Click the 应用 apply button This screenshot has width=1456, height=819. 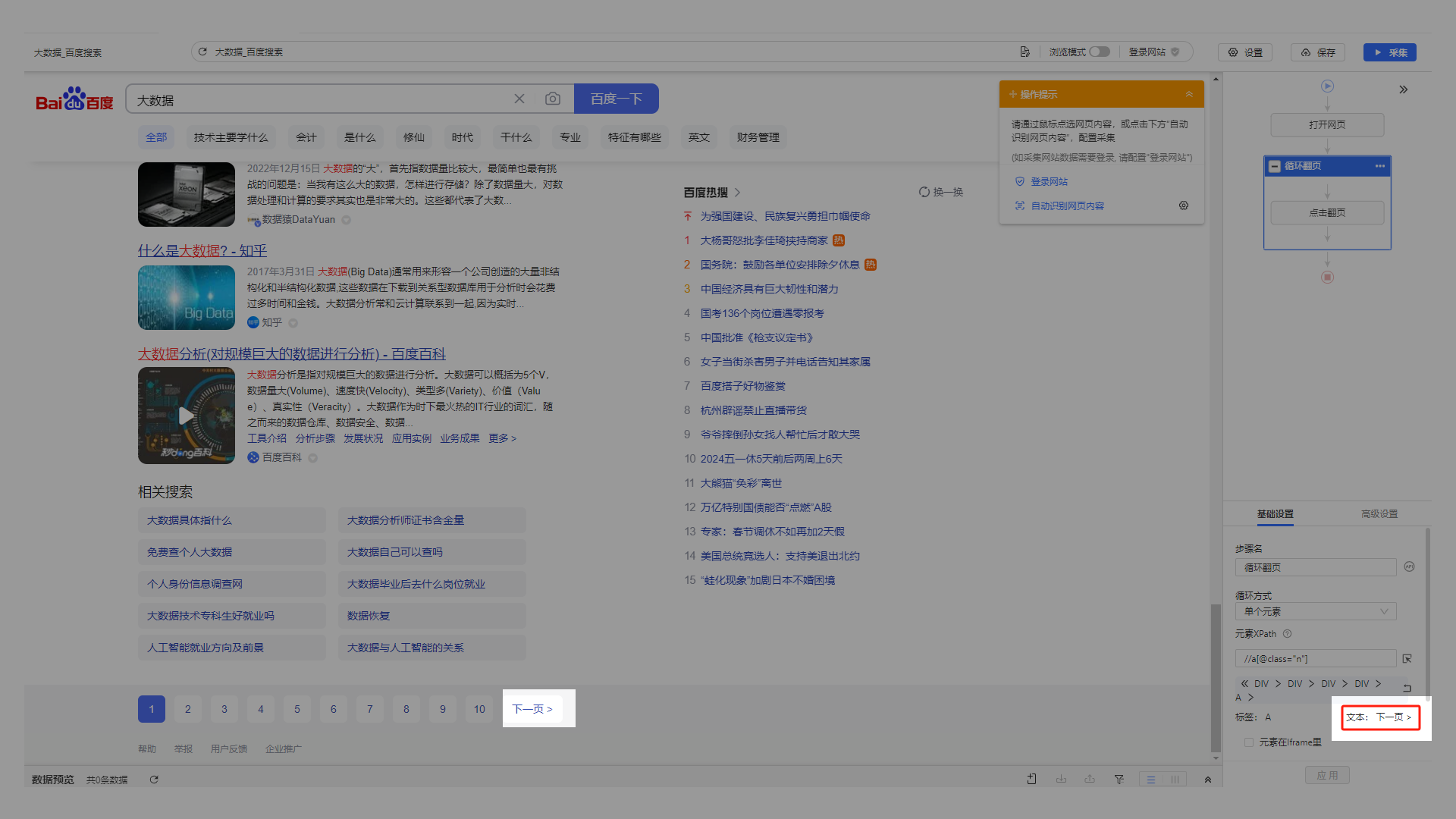pos(1327,775)
